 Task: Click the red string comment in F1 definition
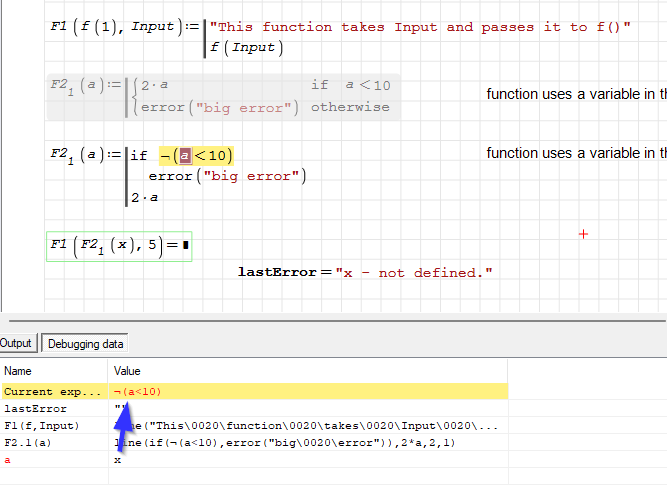(421, 27)
